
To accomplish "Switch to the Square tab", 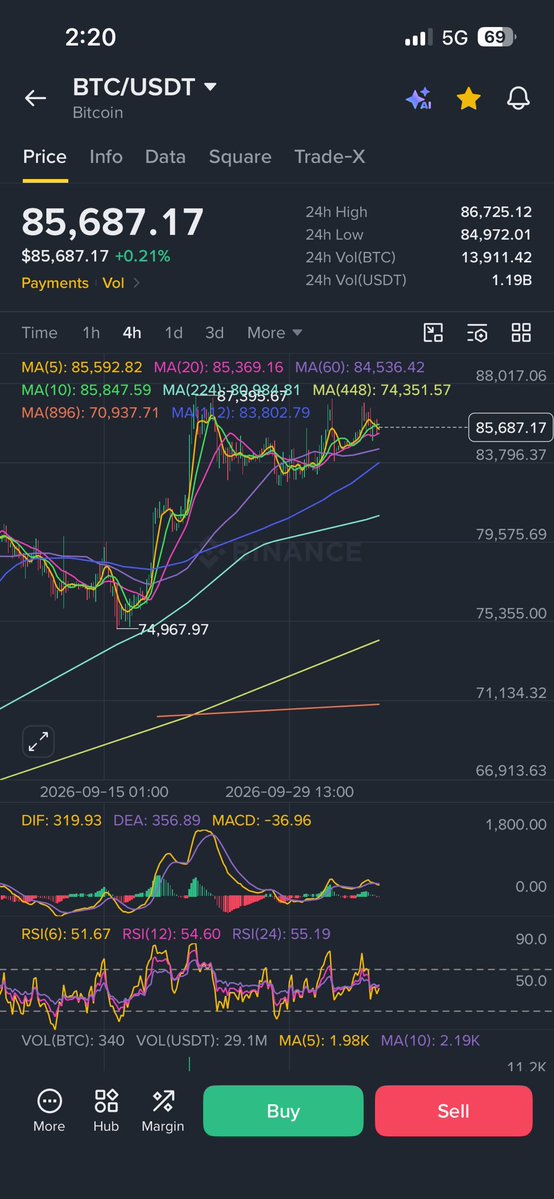I will (240, 157).
